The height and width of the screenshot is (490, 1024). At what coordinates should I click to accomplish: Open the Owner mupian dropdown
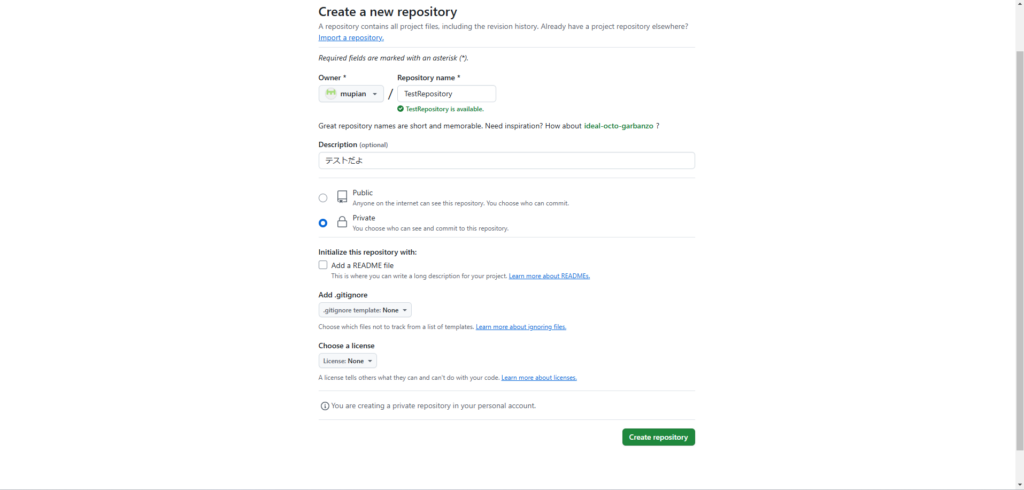(x=351, y=93)
